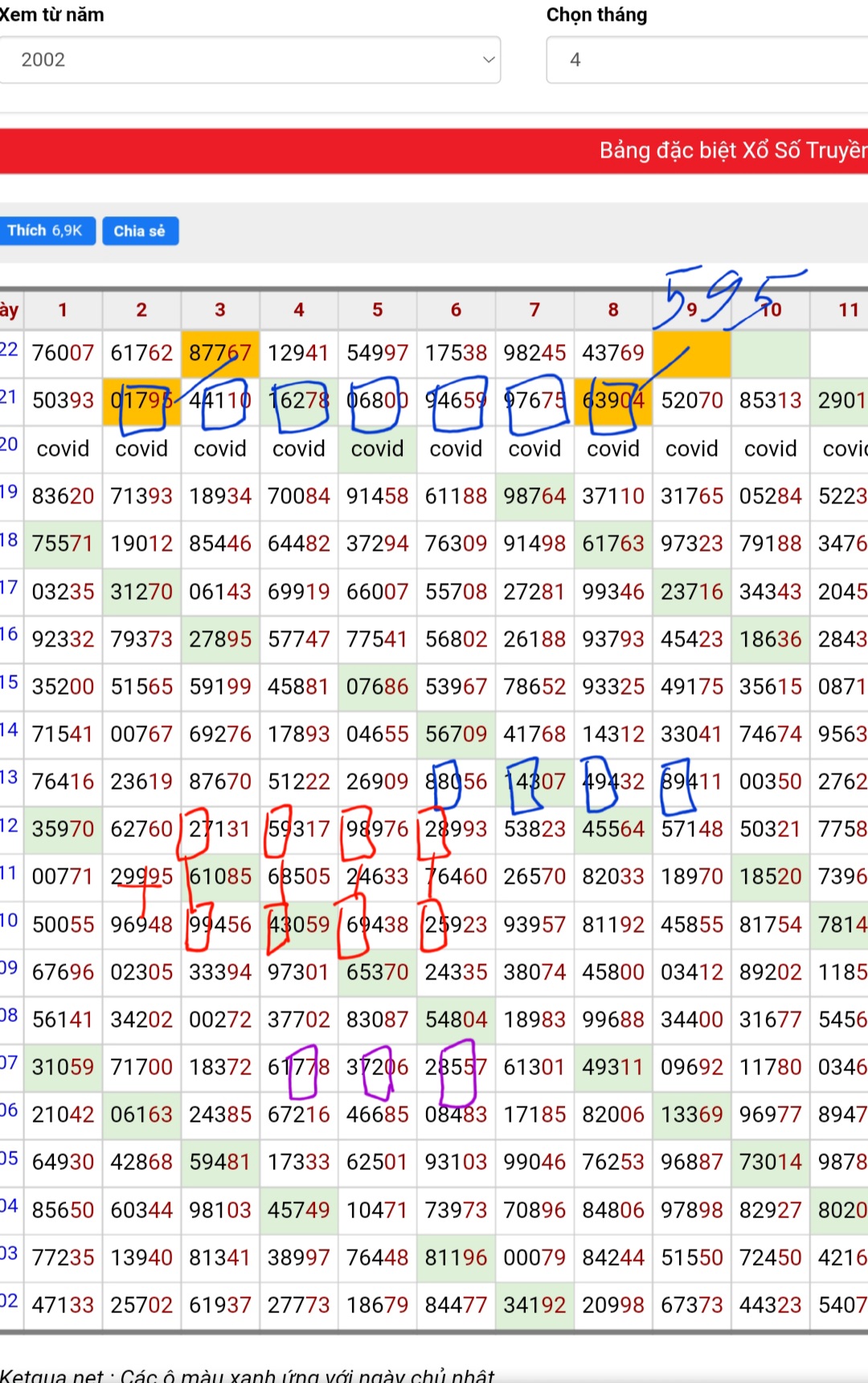Click the circled orange cell 01795

(141, 400)
